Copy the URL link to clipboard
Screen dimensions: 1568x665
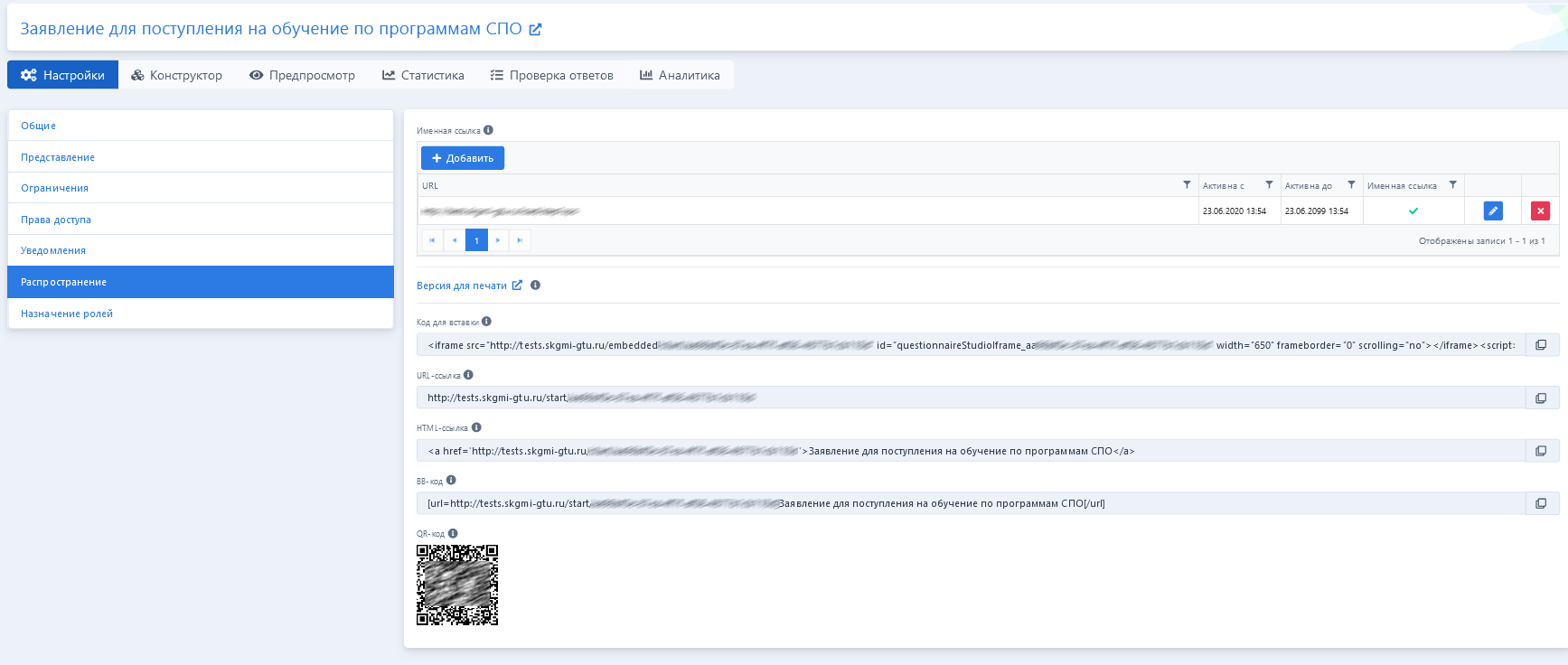pyautogui.click(x=1541, y=398)
